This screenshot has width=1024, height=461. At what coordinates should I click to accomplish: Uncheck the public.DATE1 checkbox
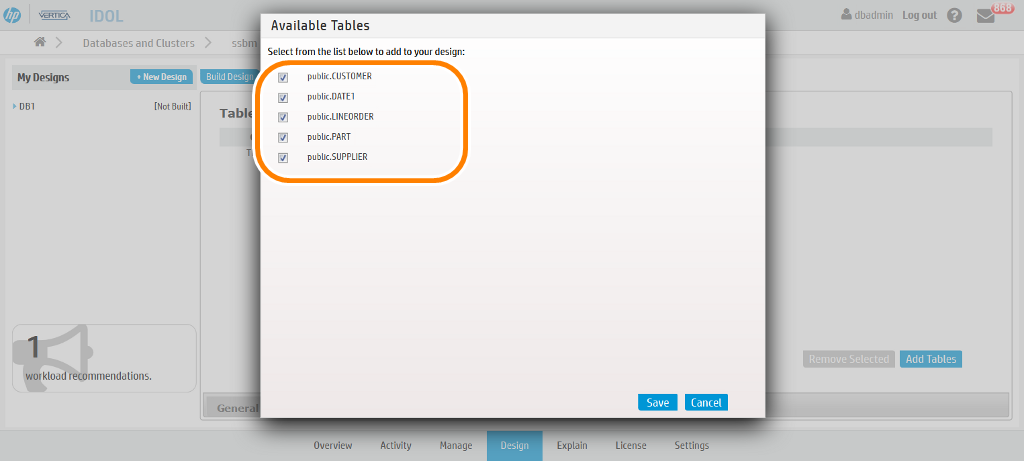(x=283, y=98)
